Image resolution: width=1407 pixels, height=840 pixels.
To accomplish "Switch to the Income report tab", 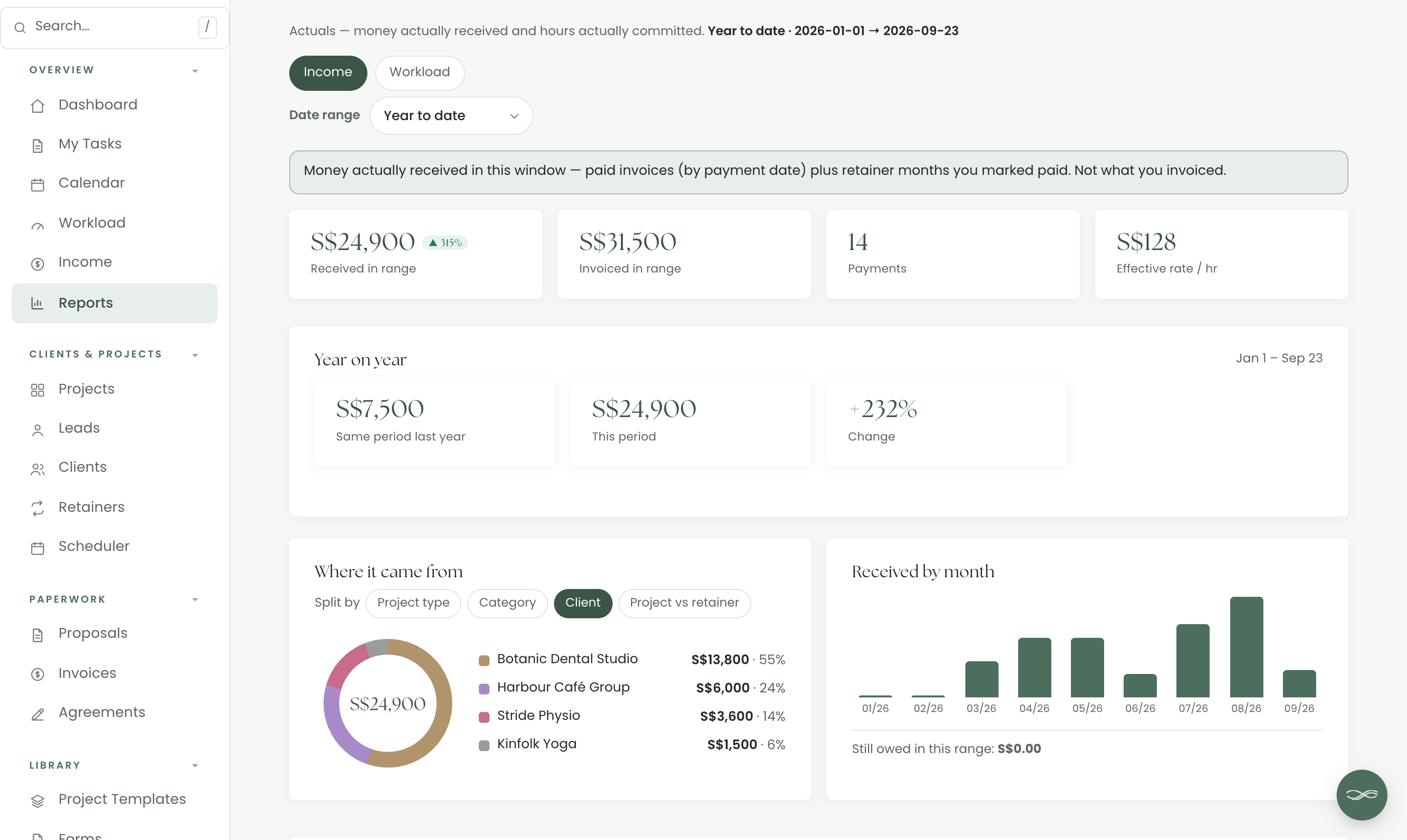I will (x=328, y=72).
